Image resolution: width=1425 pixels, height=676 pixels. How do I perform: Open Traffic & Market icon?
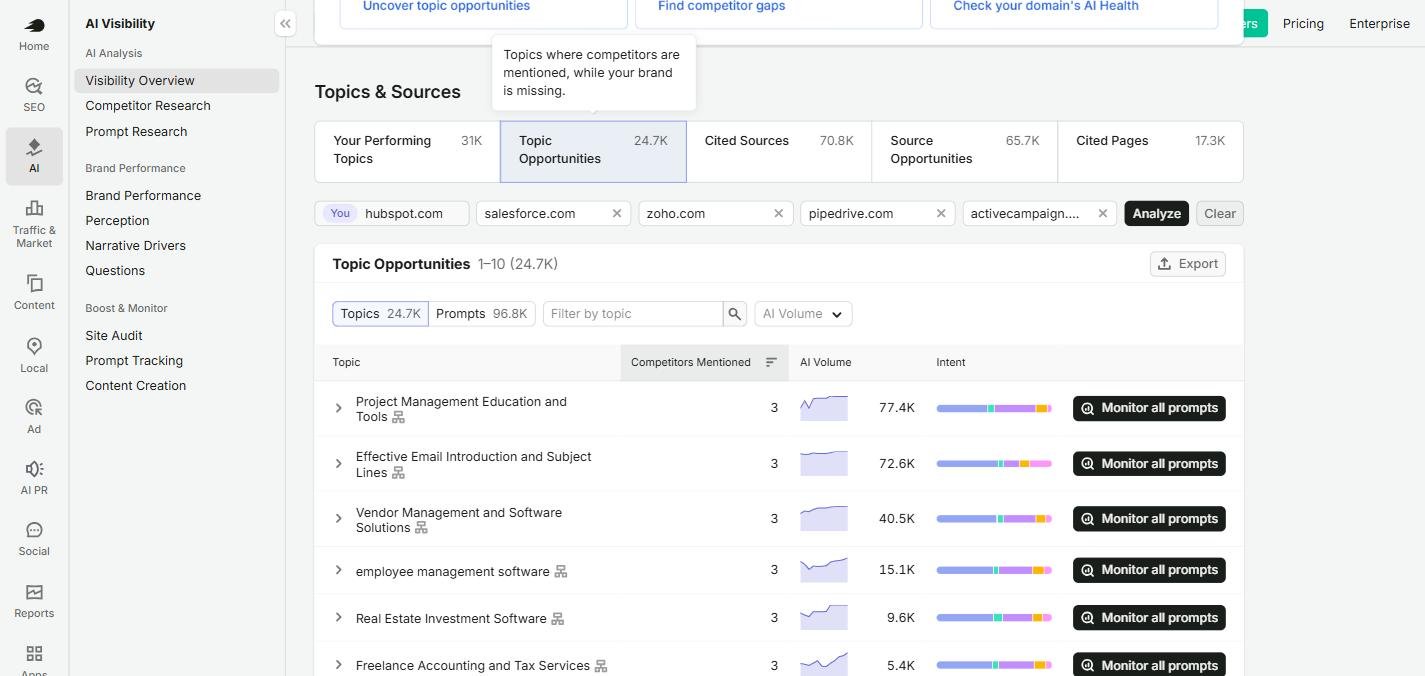(x=34, y=222)
